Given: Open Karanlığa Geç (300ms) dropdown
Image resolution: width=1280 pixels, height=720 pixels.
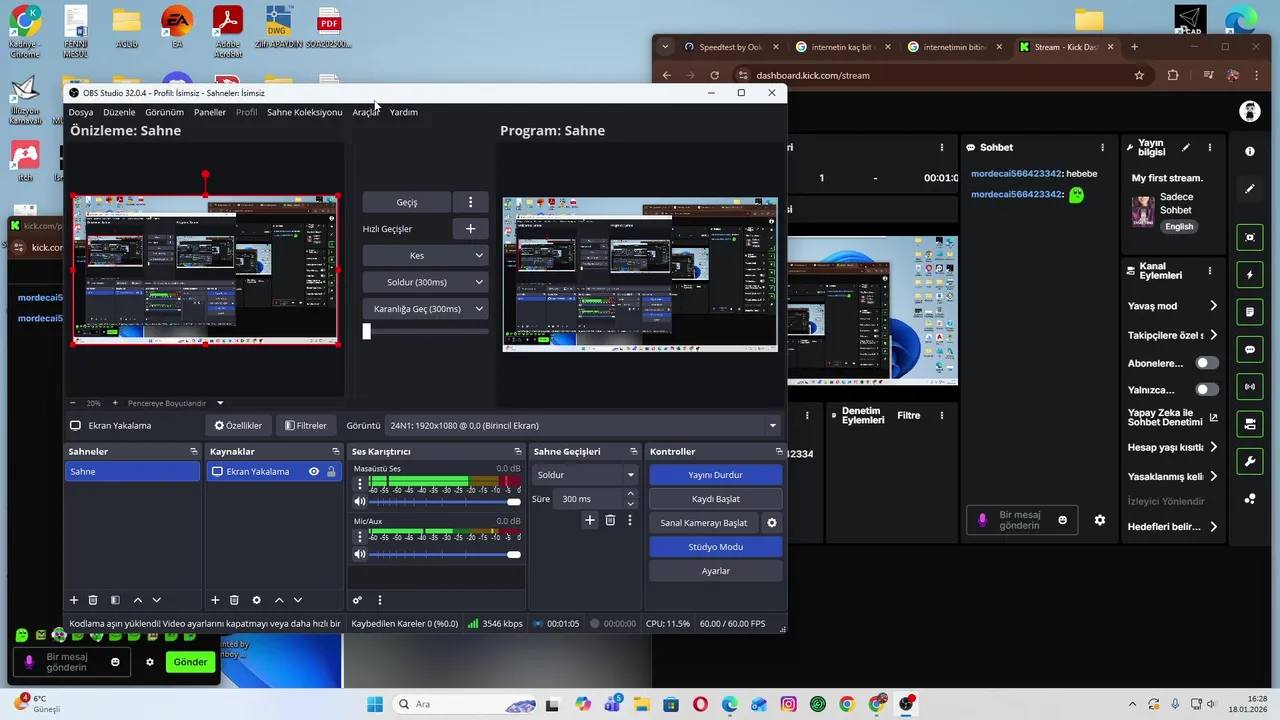Looking at the screenshot, I should (x=425, y=309).
